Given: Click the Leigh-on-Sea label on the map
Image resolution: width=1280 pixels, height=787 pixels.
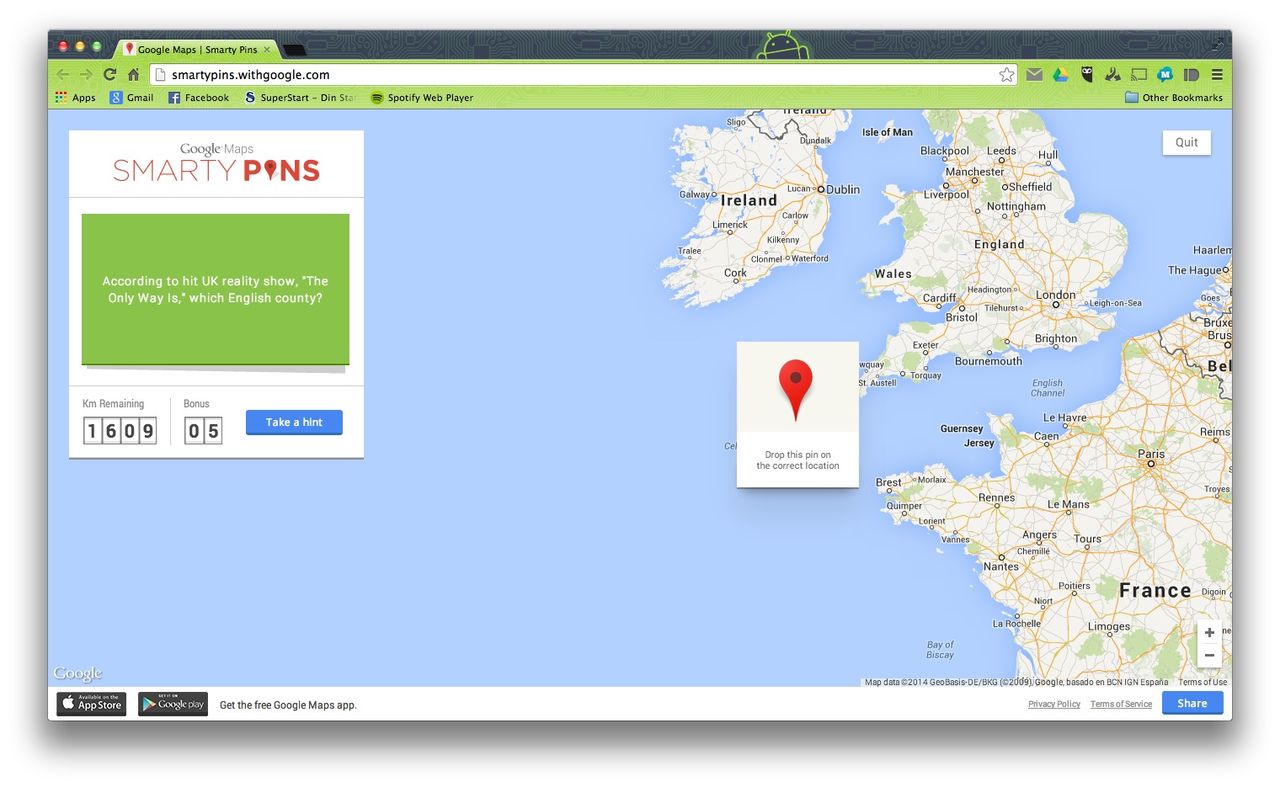Looking at the screenshot, I should (x=1115, y=303).
